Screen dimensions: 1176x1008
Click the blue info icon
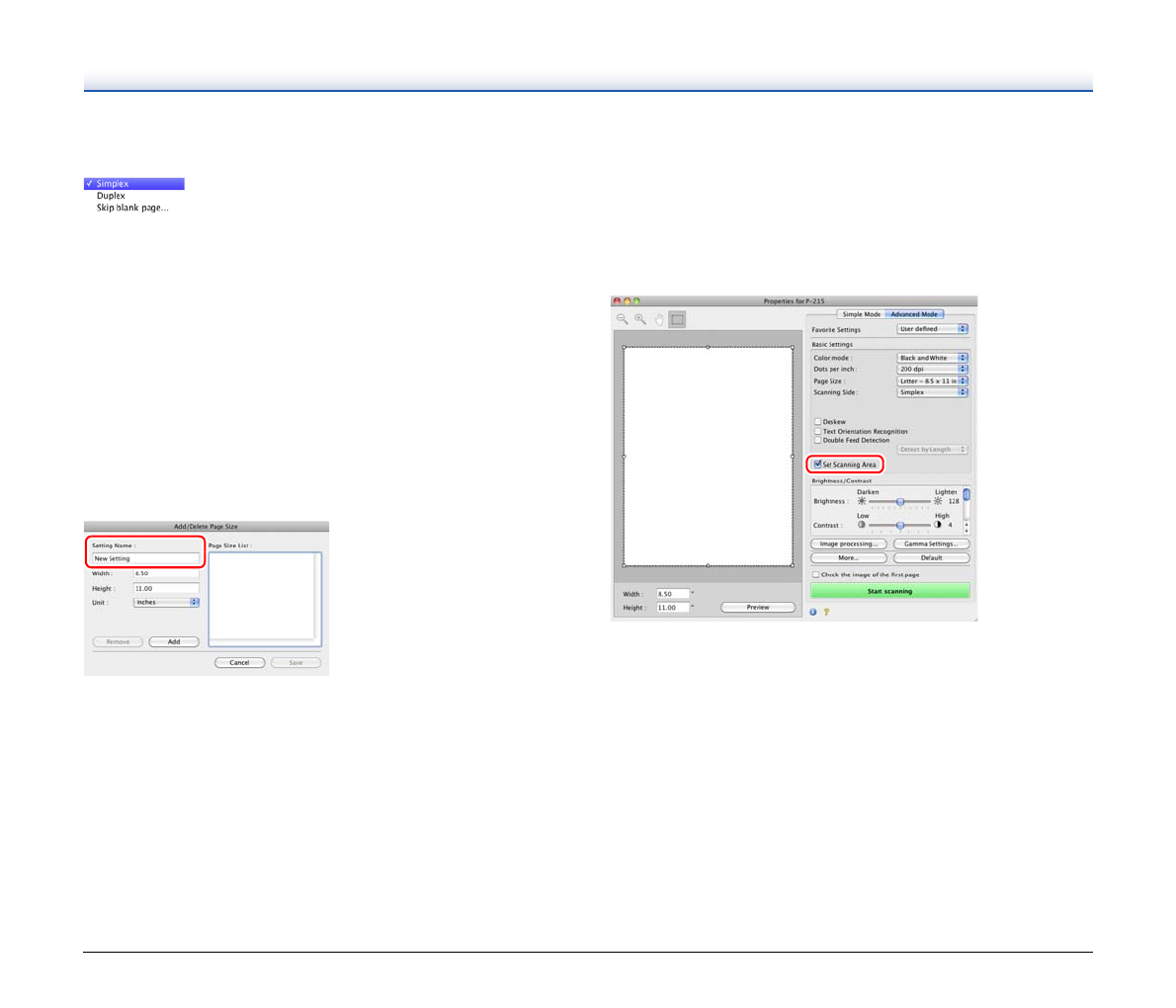point(813,612)
